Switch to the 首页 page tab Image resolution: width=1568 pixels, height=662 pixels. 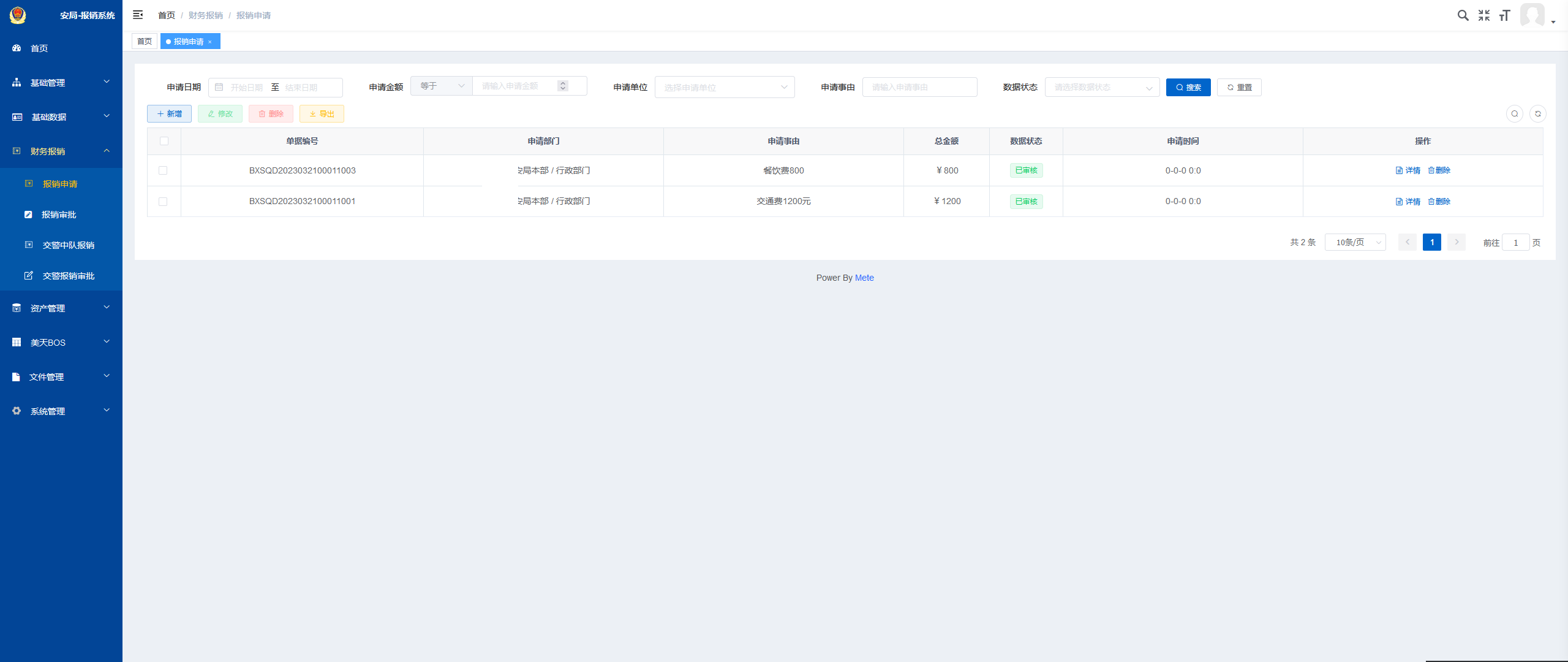pyautogui.click(x=145, y=41)
